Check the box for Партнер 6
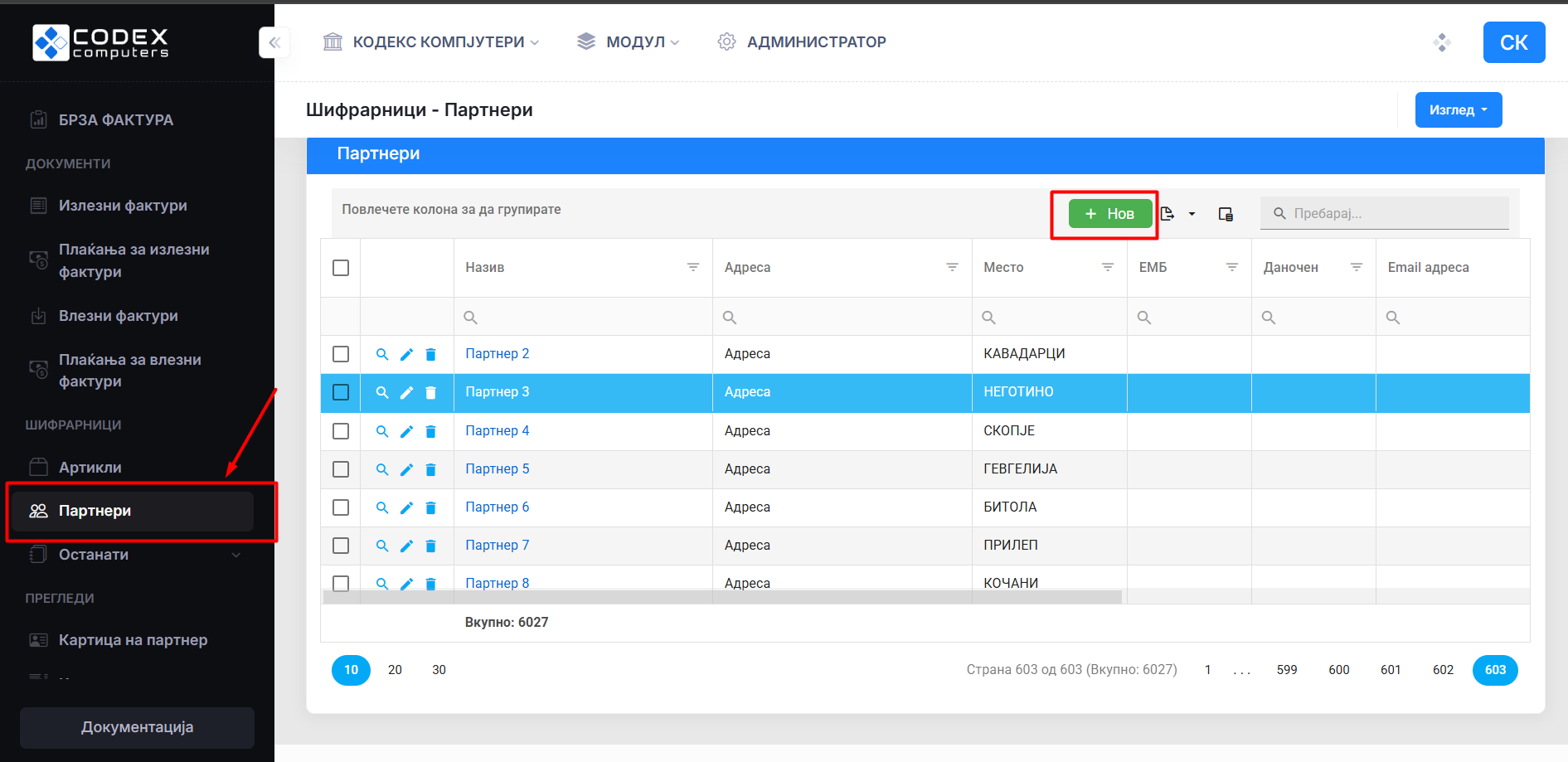The width and height of the screenshot is (1568, 762). [341, 507]
